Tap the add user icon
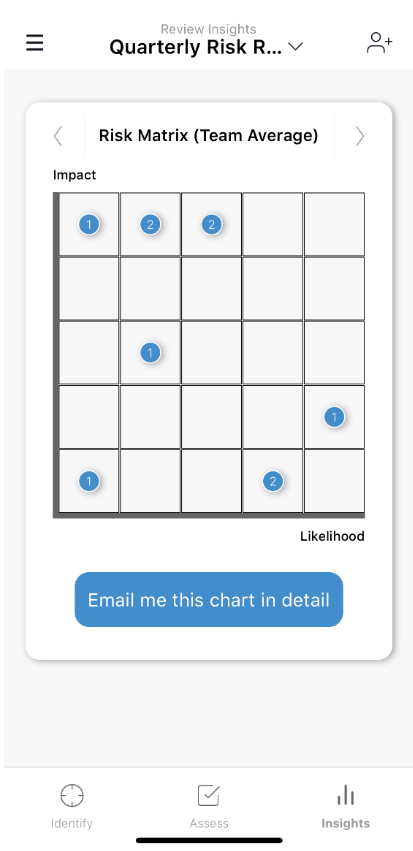The height and width of the screenshot is (851, 413). pyautogui.click(x=379, y=43)
